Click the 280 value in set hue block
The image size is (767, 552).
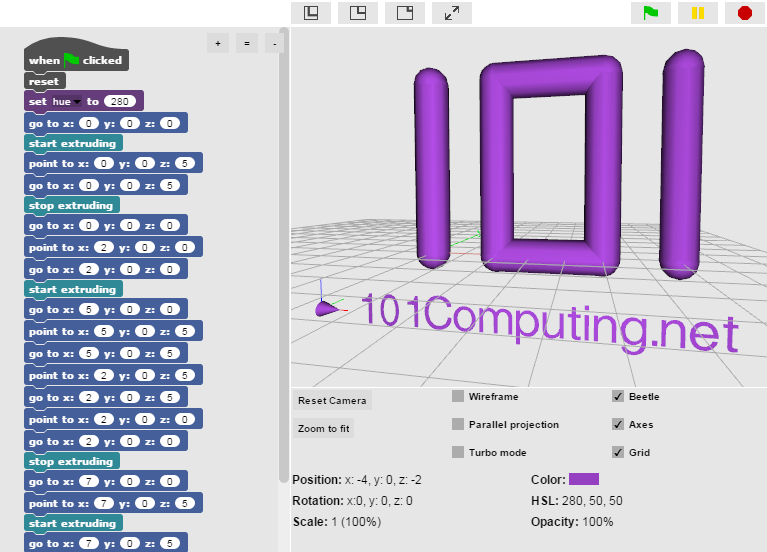point(120,101)
